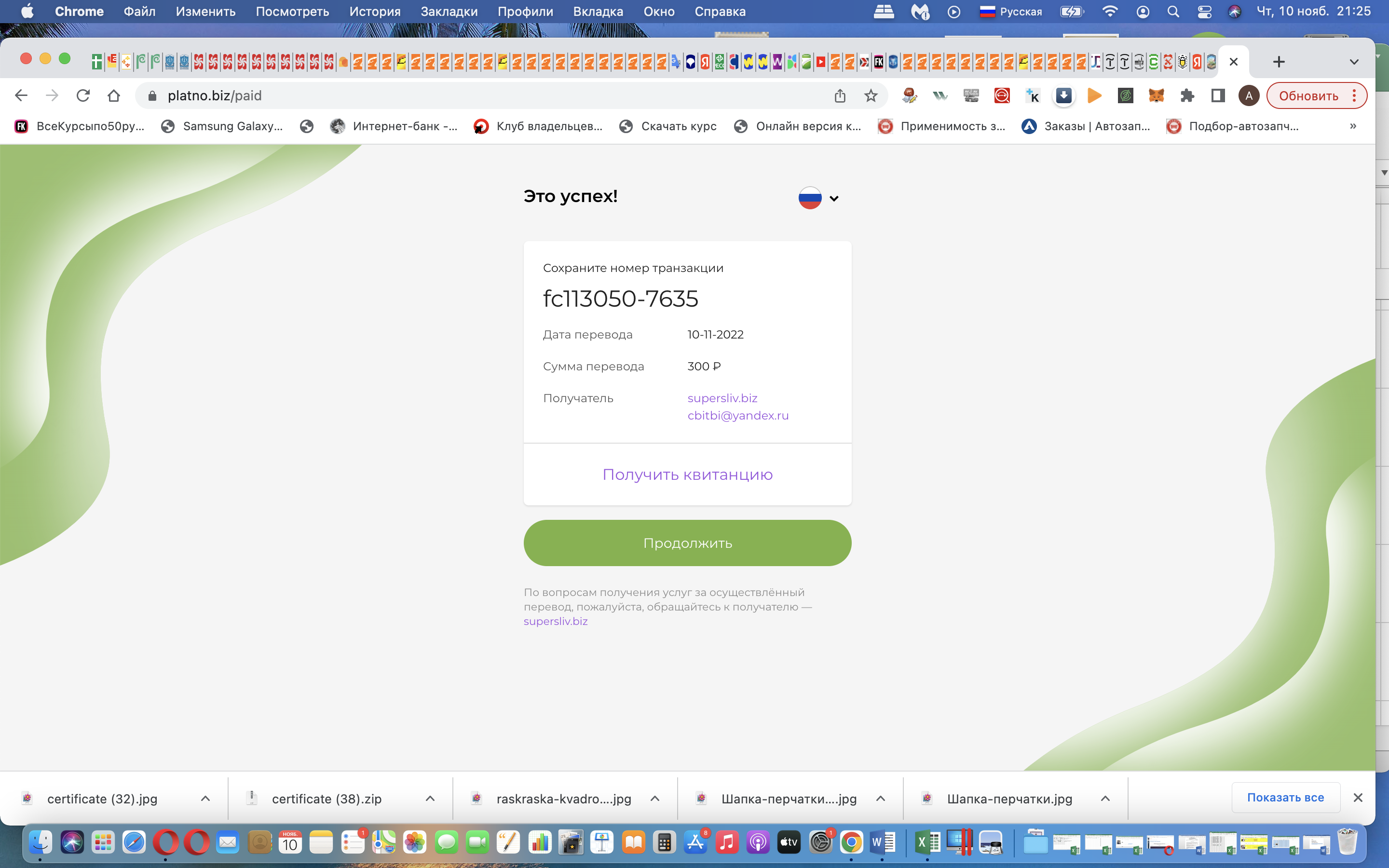The height and width of the screenshot is (868, 1389).
Task: Reload the platno.biz page
Action: [x=83, y=95]
